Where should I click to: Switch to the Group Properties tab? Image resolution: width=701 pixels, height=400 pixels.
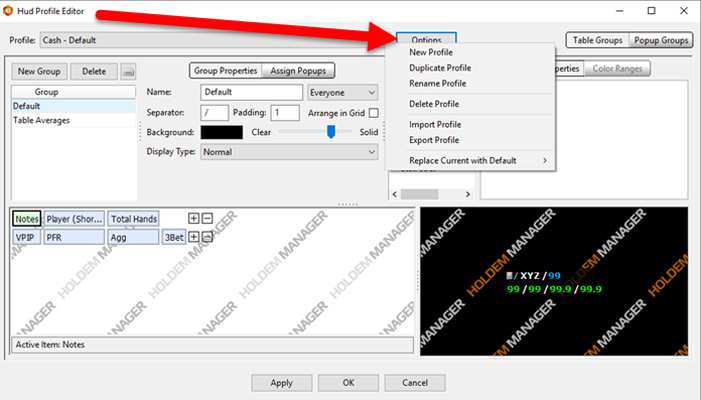(226, 71)
